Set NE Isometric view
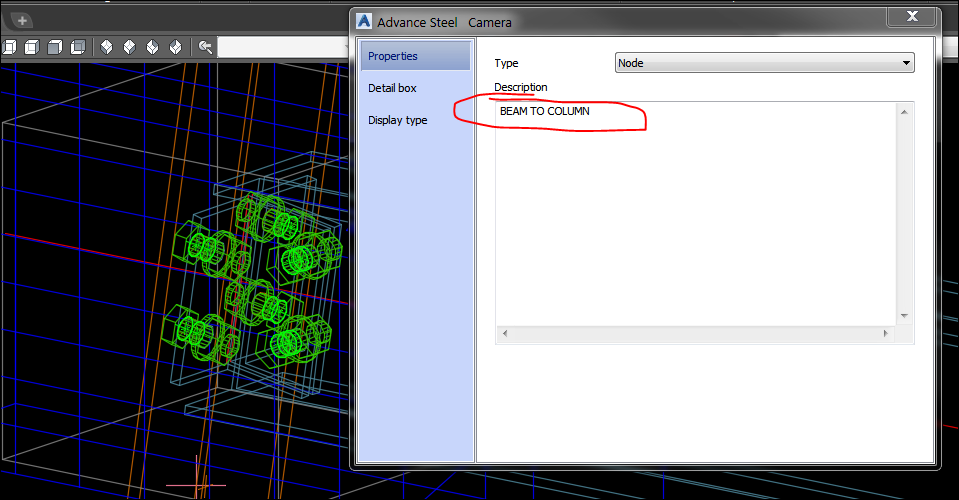Viewport: 959px width, 500px height. (x=152, y=47)
